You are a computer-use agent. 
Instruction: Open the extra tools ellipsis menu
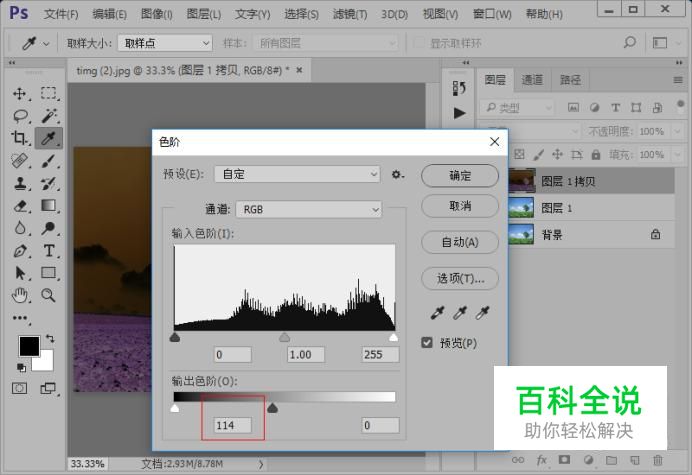click(x=20, y=318)
